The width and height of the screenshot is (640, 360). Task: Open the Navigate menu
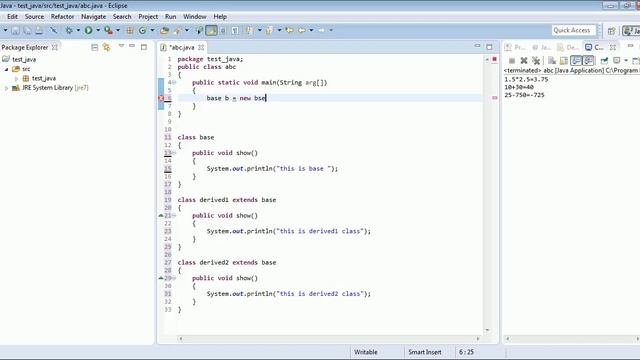(93, 17)
